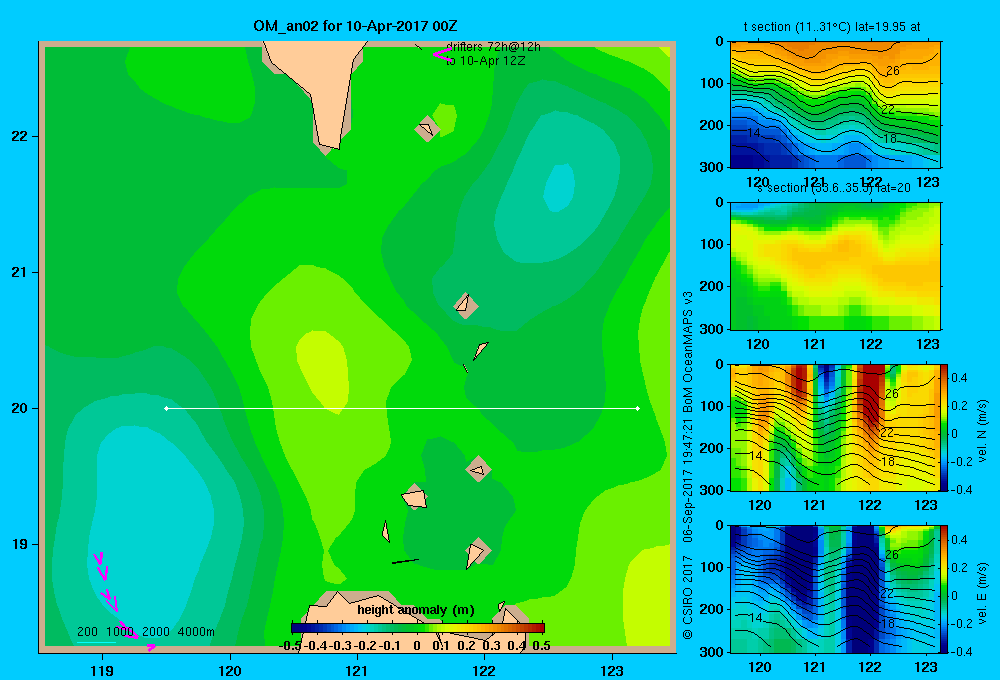Click the "300" depth label of the salinity section
Image resolution: width=1000 pixels, height=680 pixels.
(x=712, y=329)
